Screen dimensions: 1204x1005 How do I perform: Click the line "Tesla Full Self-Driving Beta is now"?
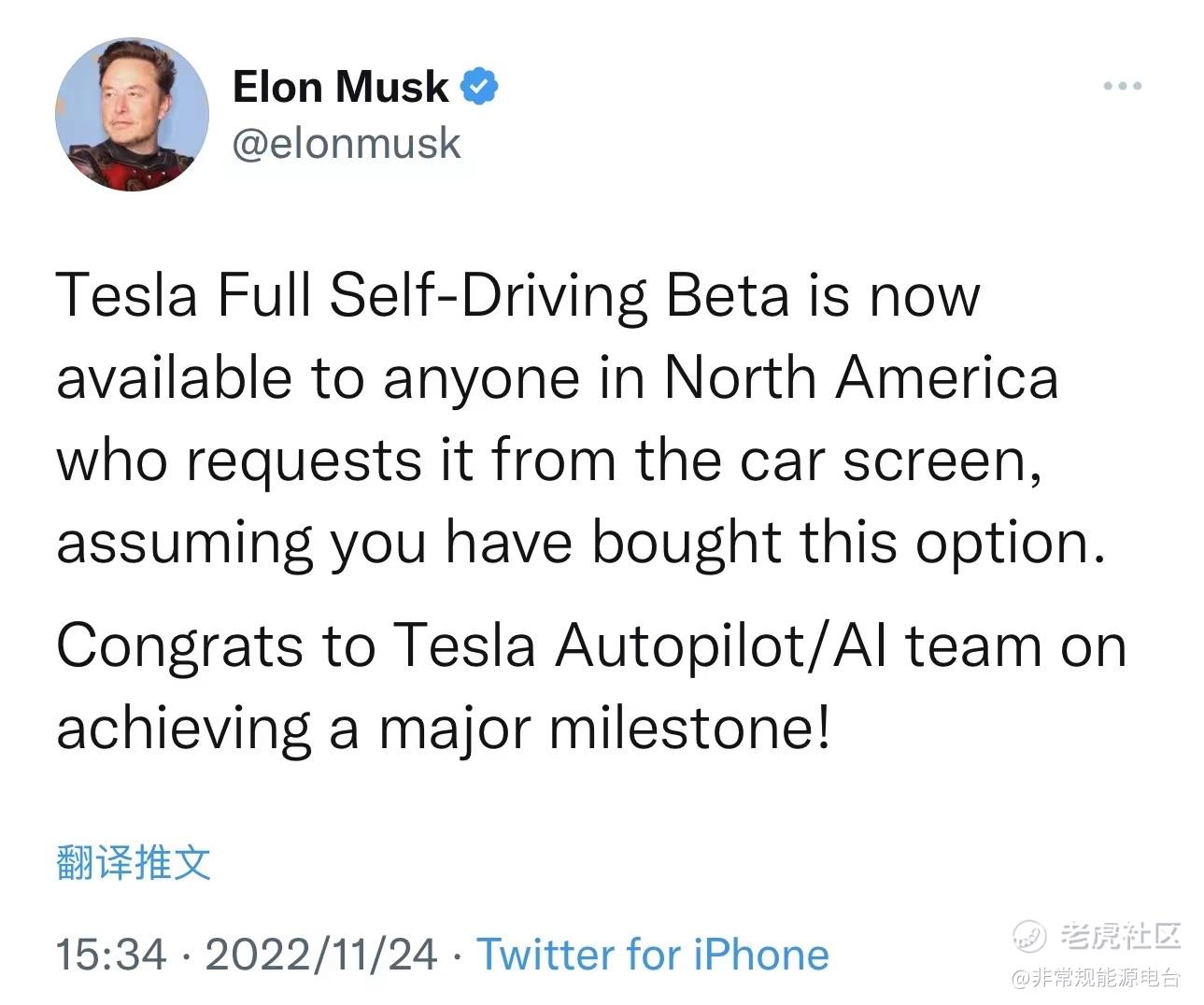tap(518, 296)
